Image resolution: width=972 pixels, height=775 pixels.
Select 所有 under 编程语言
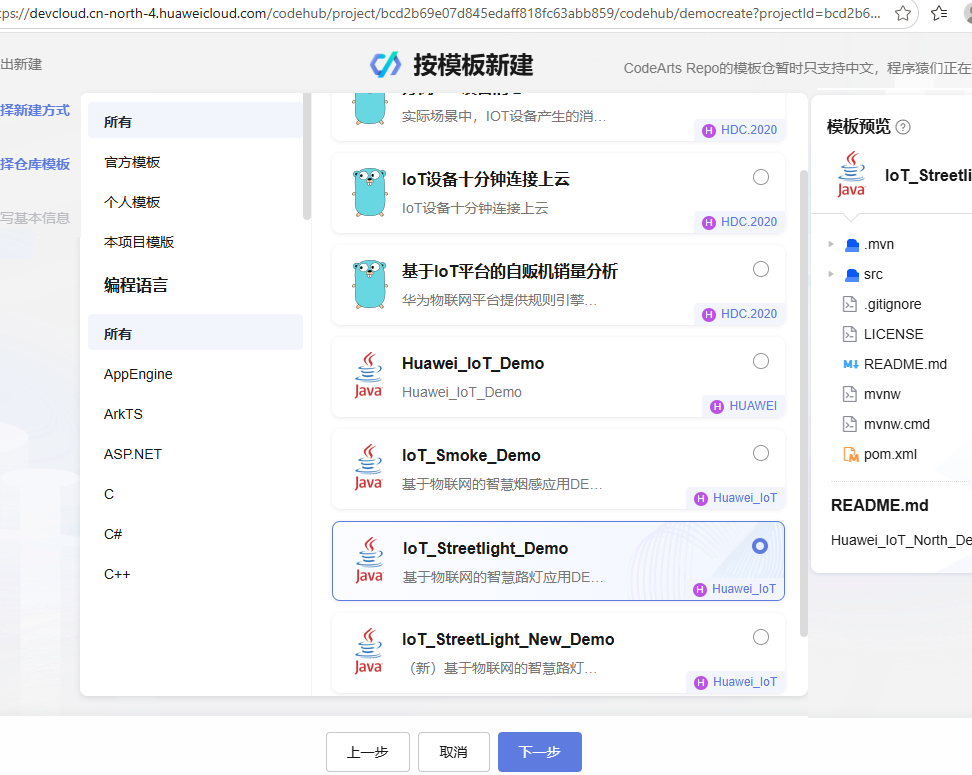click(x=195, y=332)
